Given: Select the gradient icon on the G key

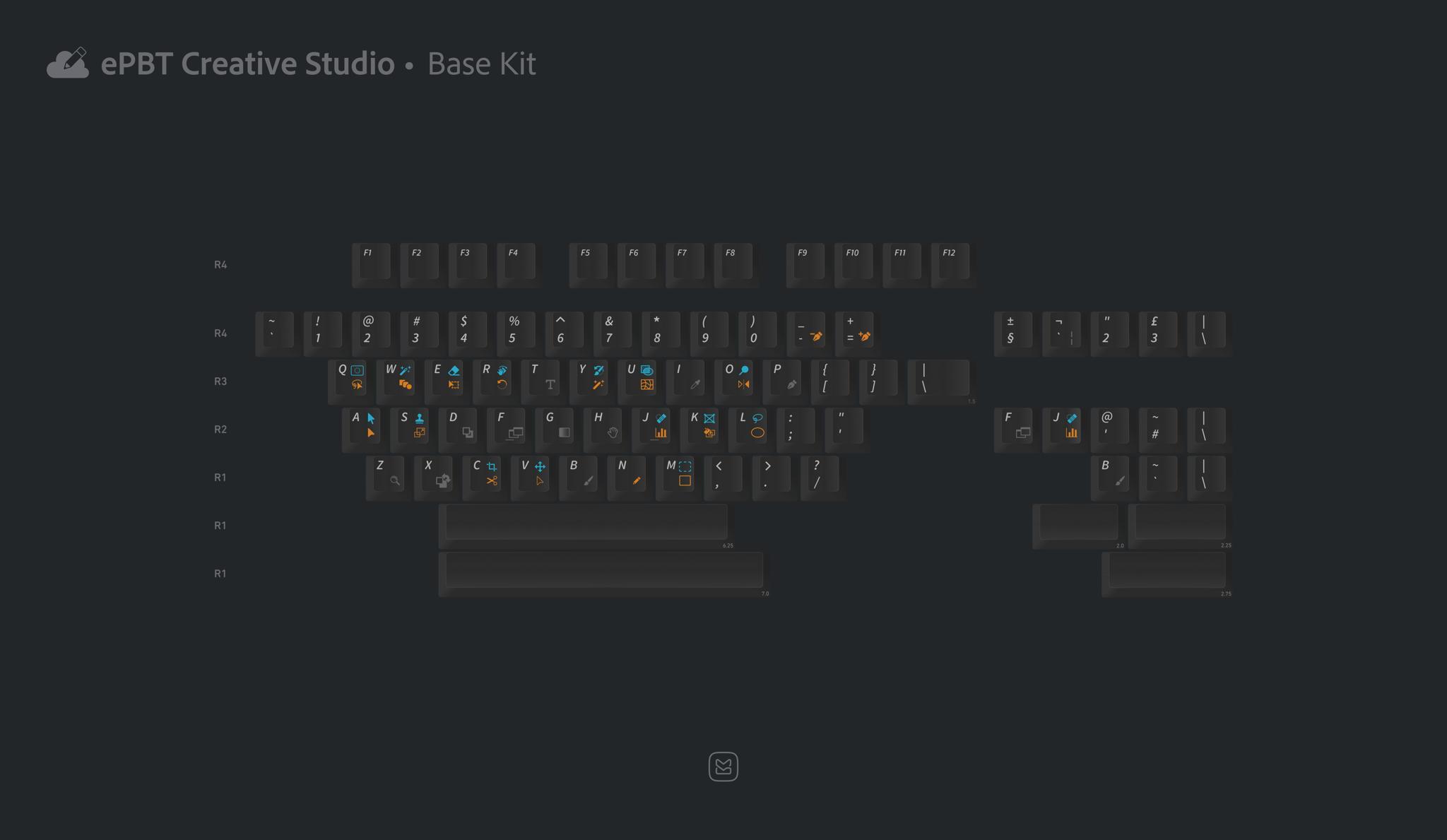Looking at the screenshot, I should coord(564,433).
